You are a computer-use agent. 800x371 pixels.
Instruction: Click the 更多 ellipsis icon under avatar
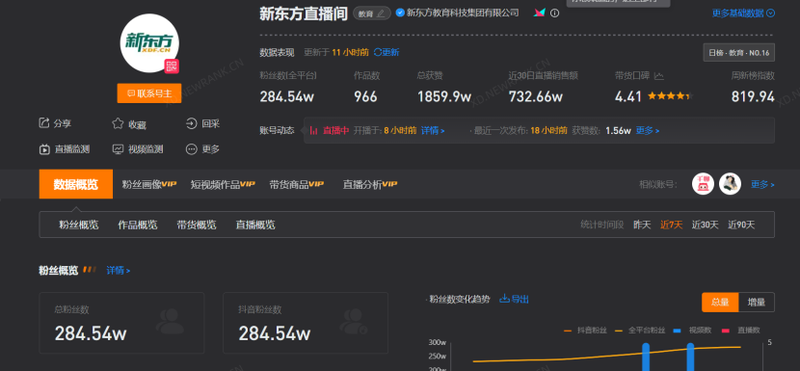(191, 149)
